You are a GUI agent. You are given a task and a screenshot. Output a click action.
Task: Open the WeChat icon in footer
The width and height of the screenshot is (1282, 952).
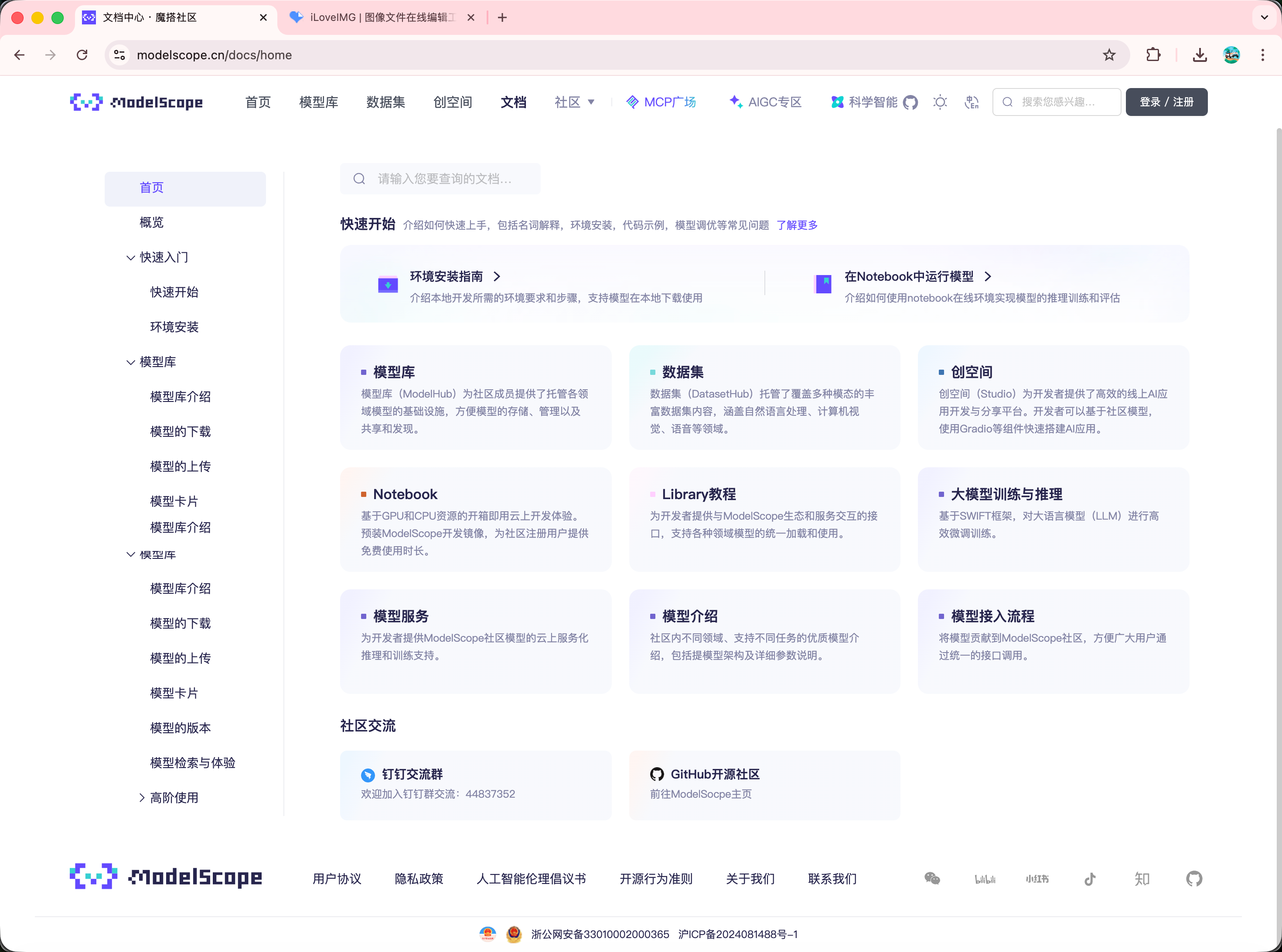932,879
